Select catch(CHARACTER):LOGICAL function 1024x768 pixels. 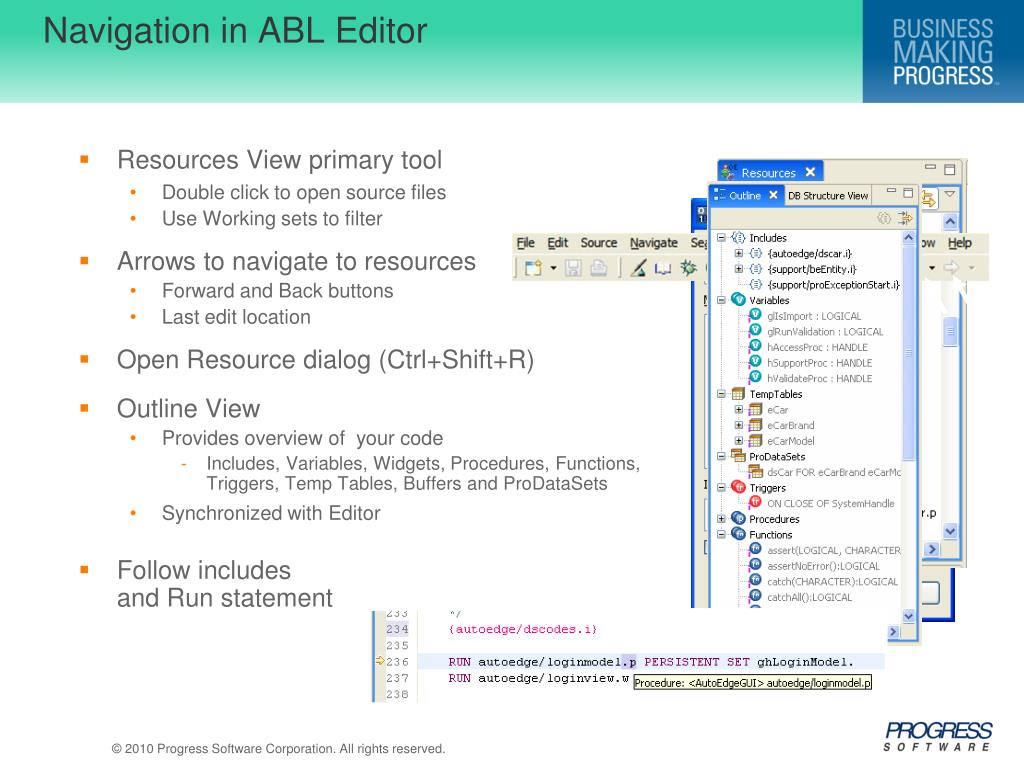(x=832, y=582)
